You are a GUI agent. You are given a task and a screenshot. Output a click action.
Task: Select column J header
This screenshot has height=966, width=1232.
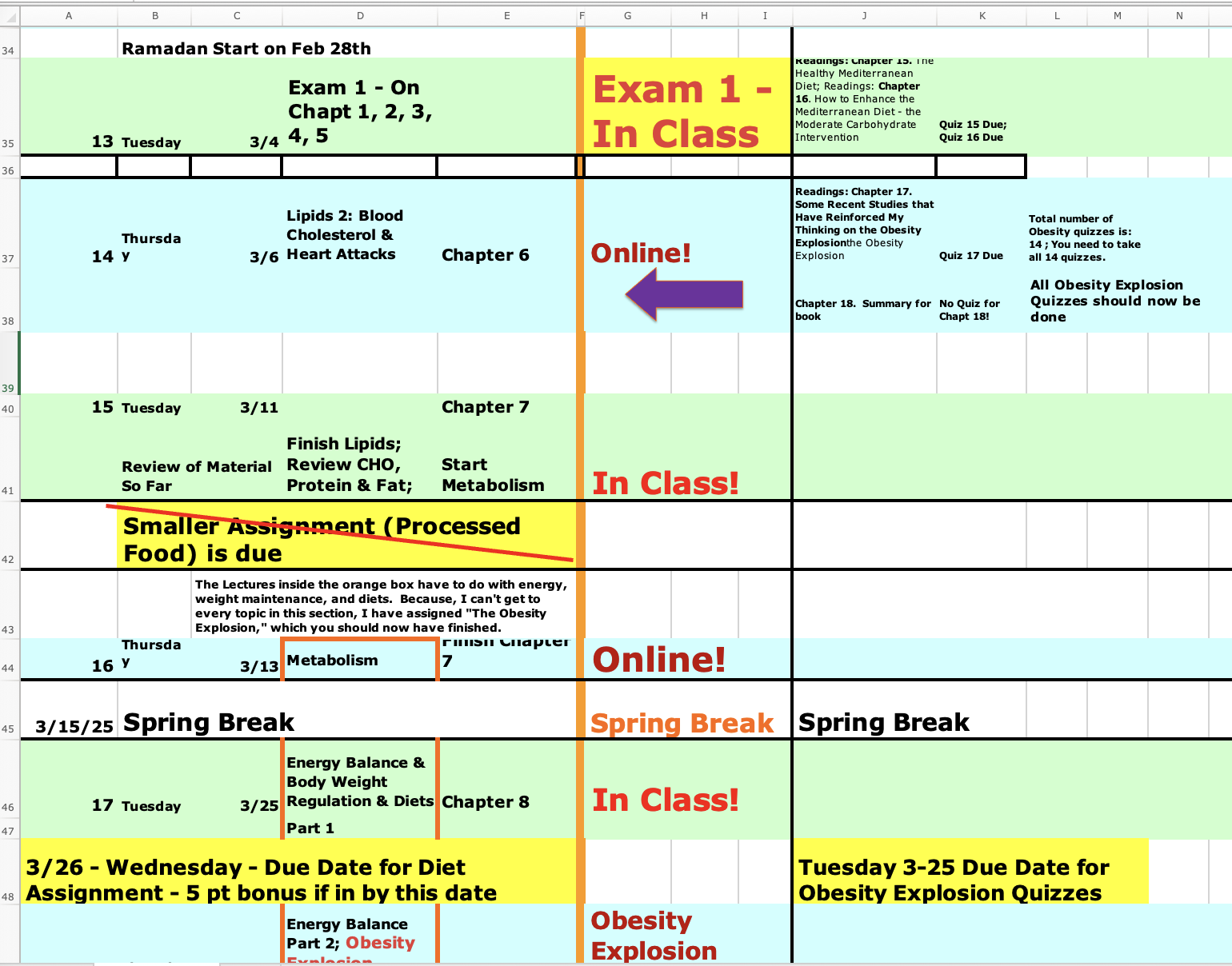(x=864, y=16)
